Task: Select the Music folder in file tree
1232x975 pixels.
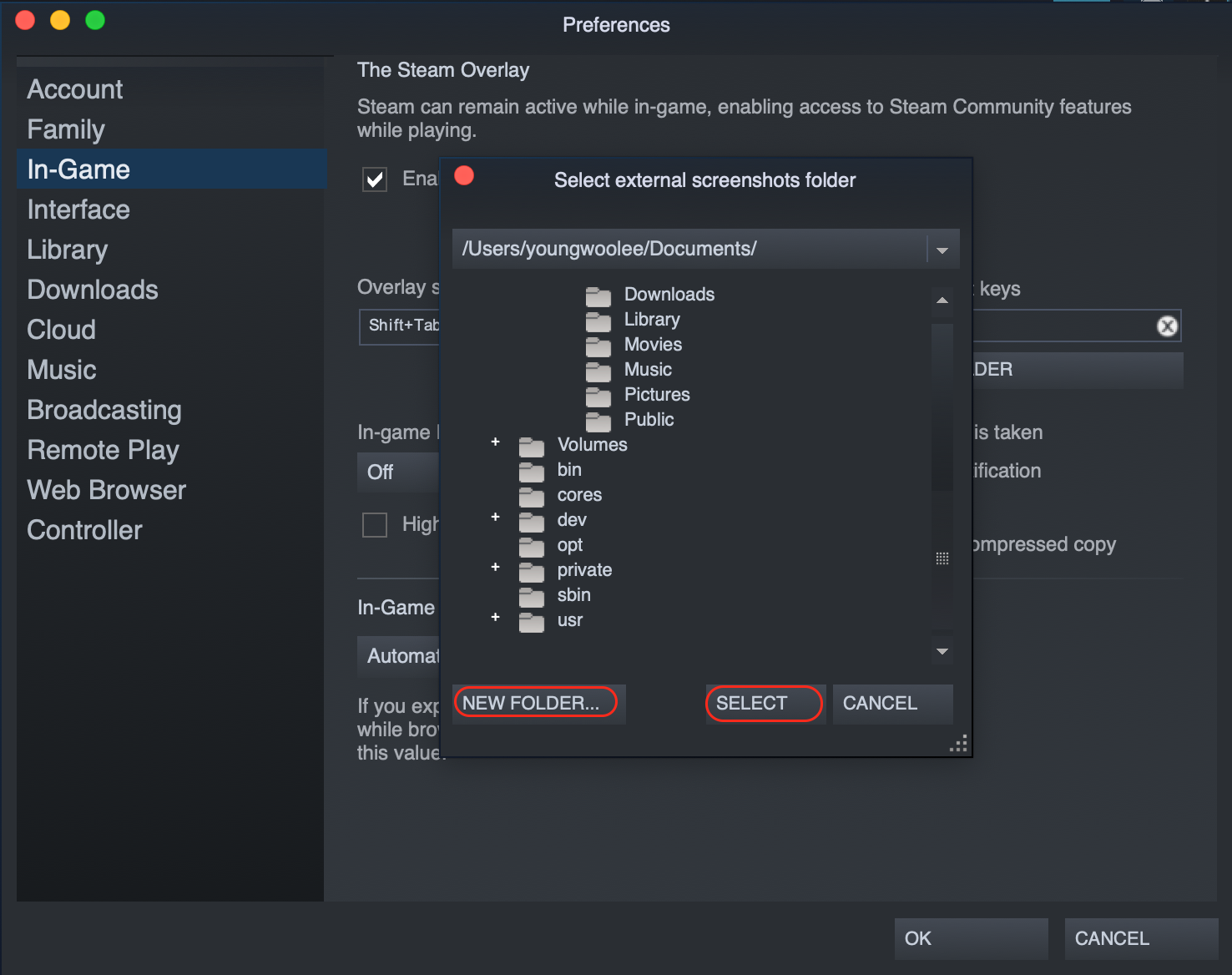Action: click(x=648, y=370)
